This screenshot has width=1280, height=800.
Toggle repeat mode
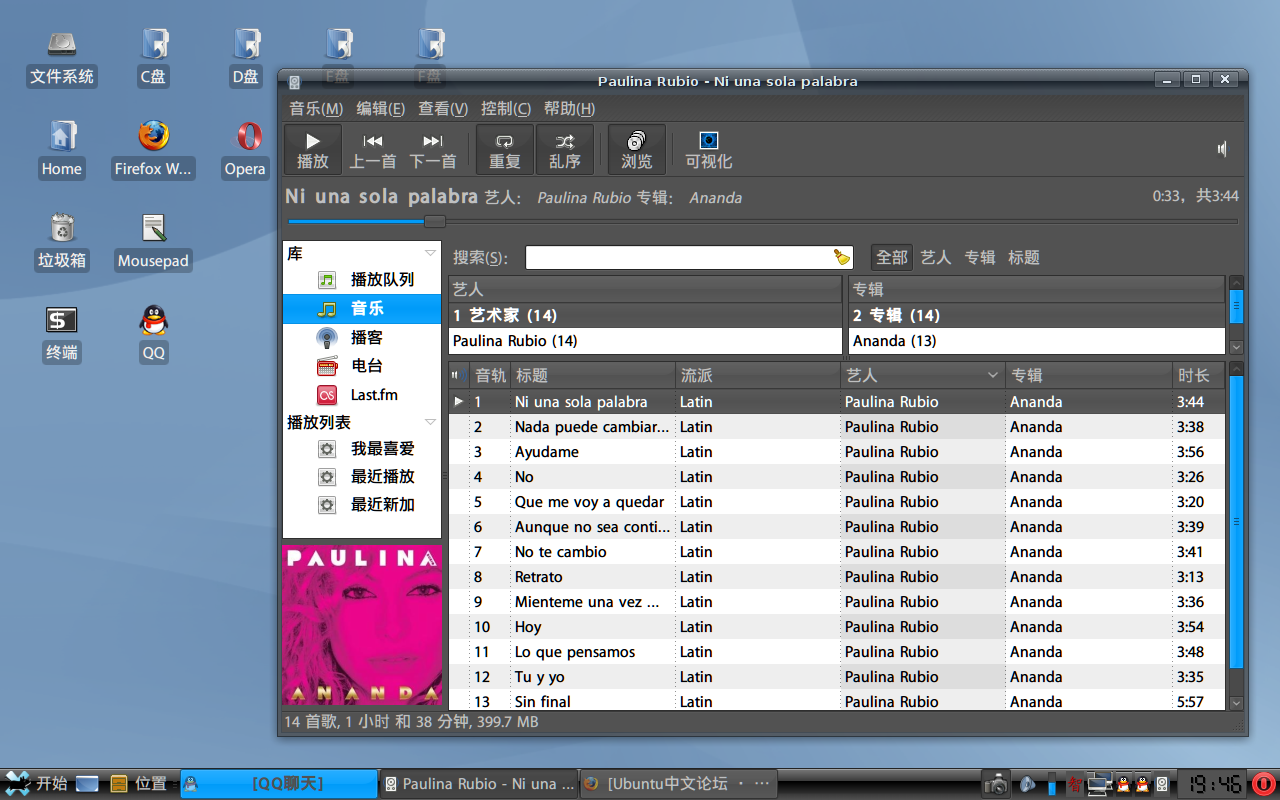tap(505, 150)
